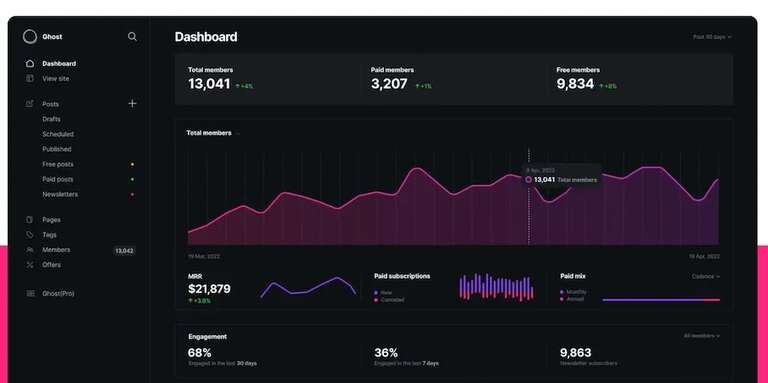Open the Free posts view
This screenshot has height=383, width=768.
point(58,165)
